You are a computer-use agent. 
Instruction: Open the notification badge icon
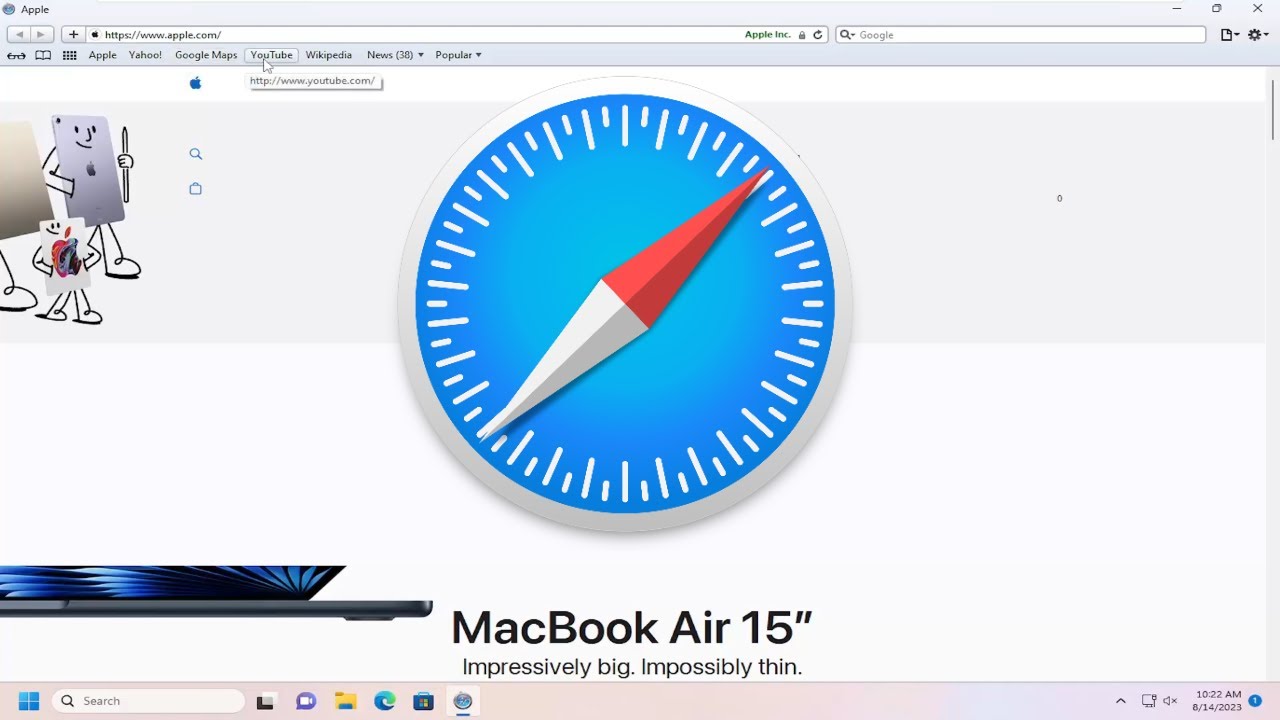[x=1255, y=701]
